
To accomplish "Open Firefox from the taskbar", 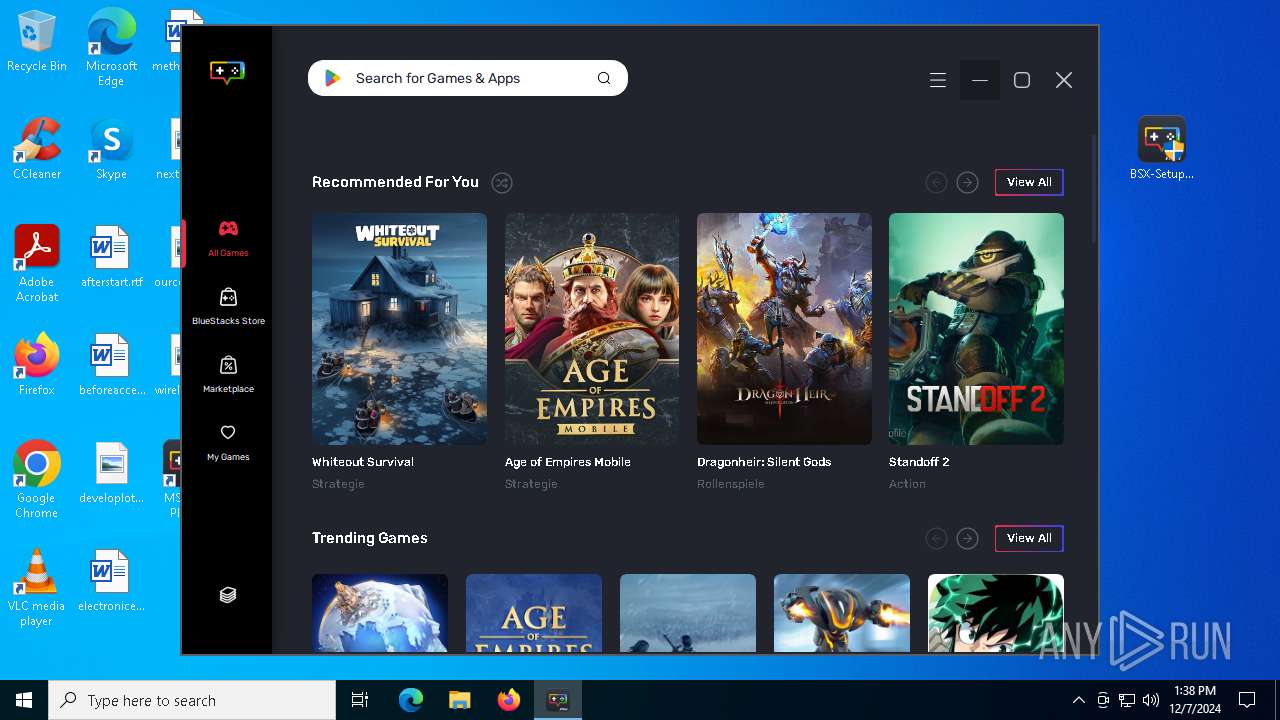I will 508,700.
